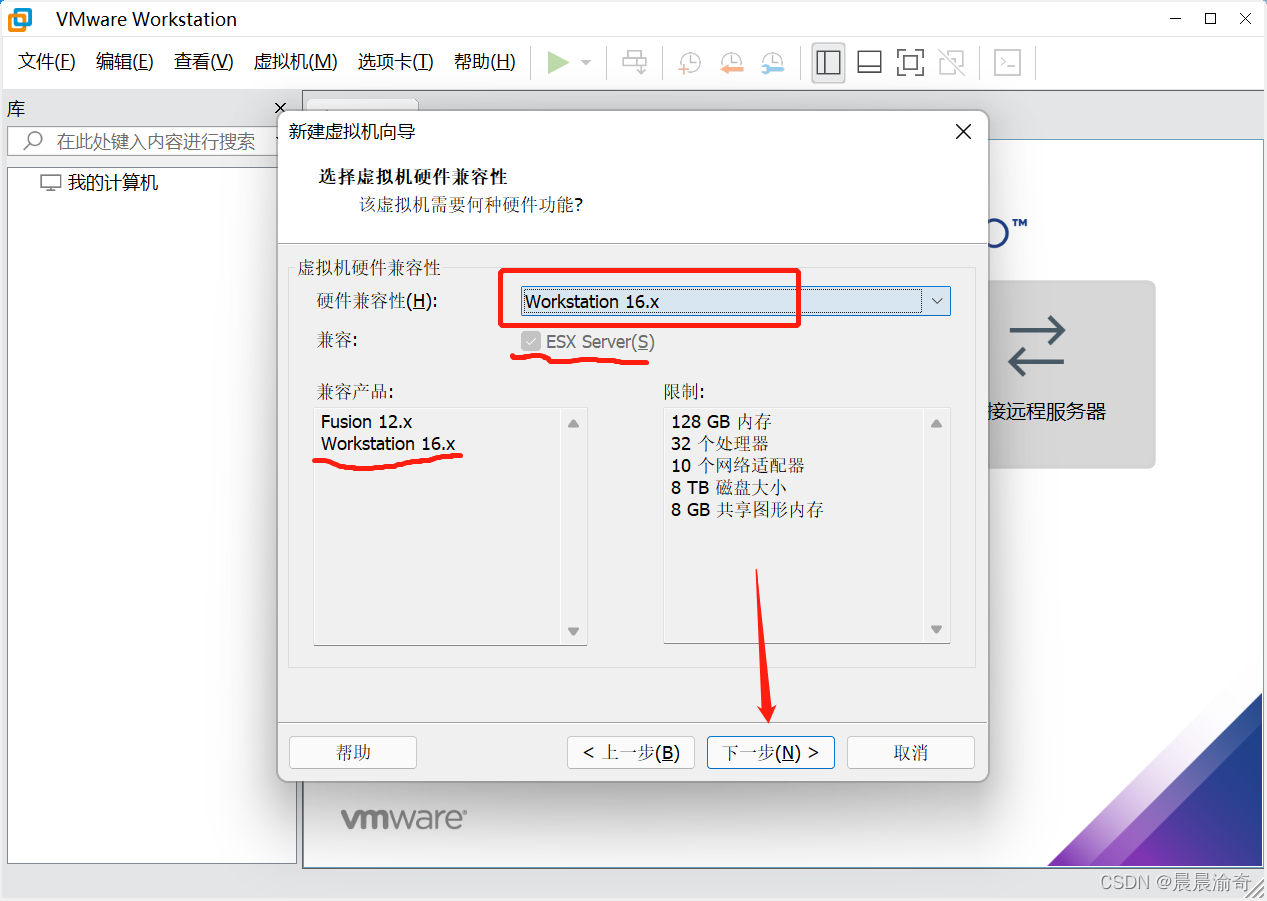Viewport: 1267px width, 901px height.
Task: Click the compatible products list scroll-up arrow
Action: 573,423
